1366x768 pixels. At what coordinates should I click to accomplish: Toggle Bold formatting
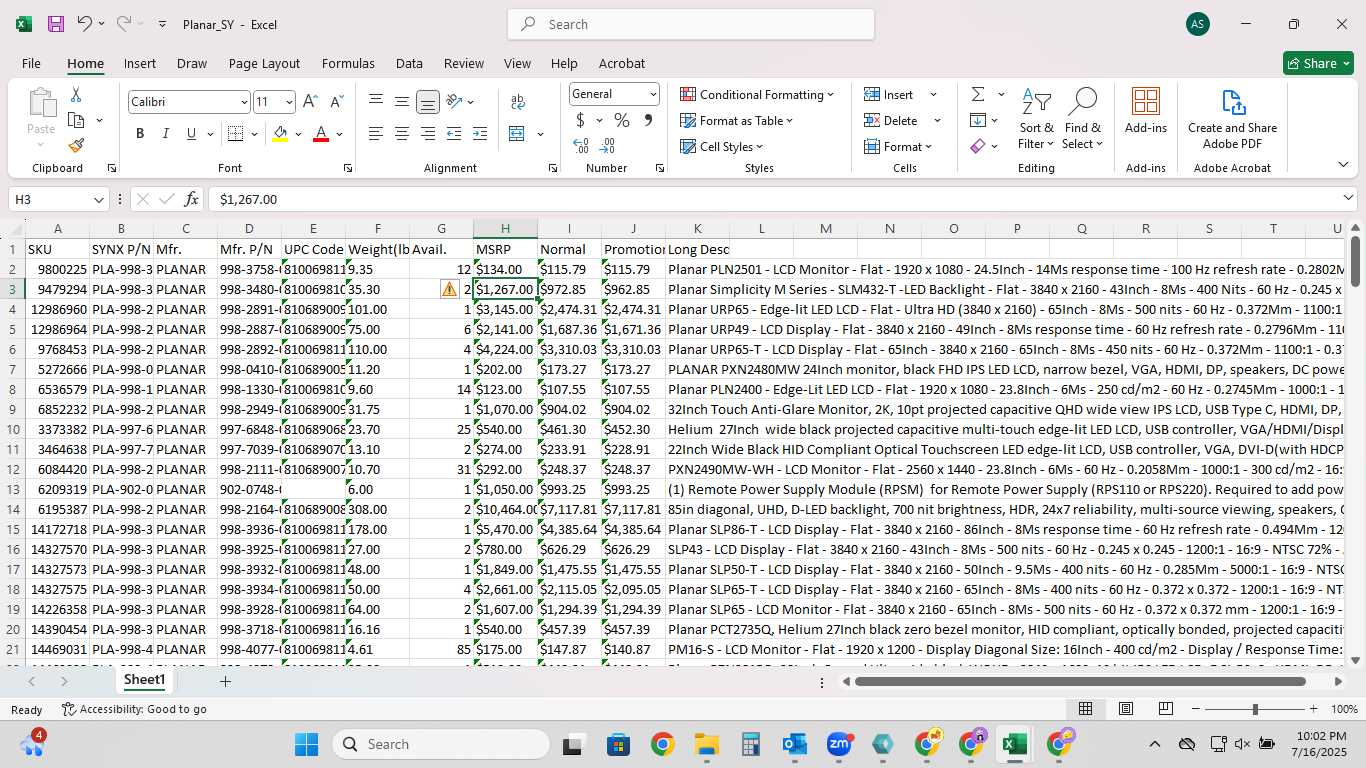point(140,134)
